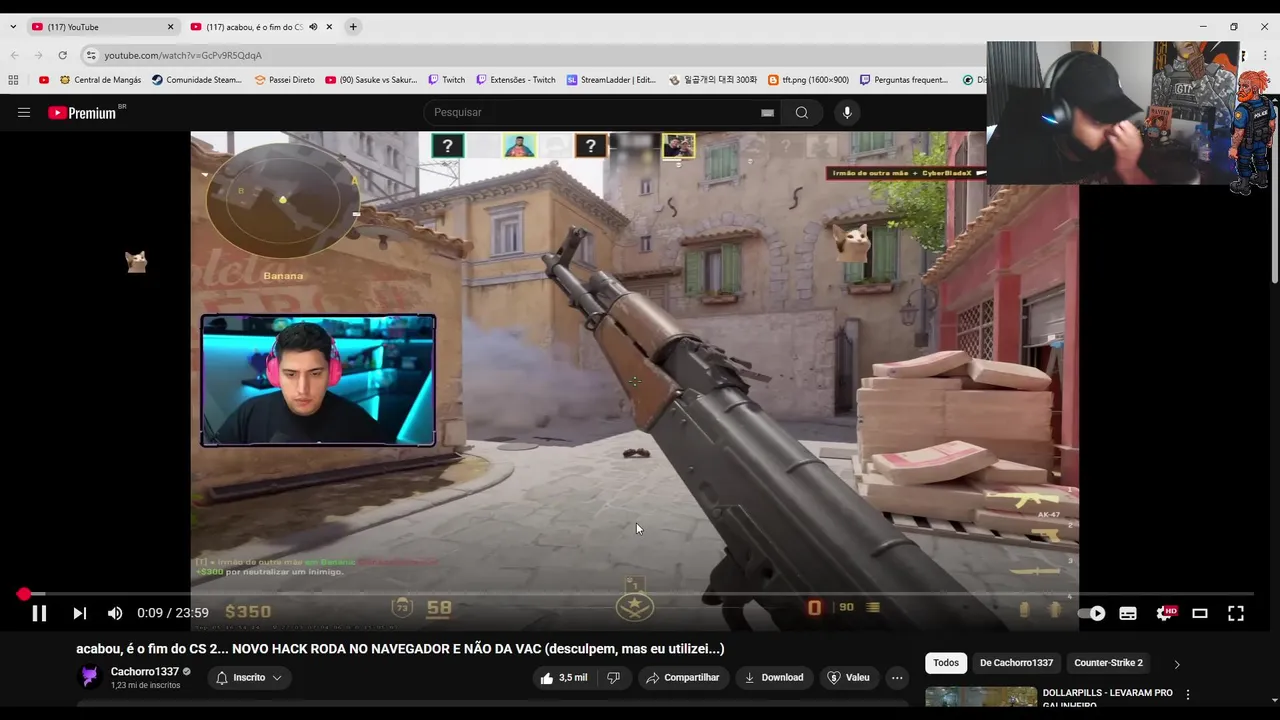This screenshot has height=720, width=1280.
Task: Open the on-screen keyboard in search
Action: click(x=767, y=113)
